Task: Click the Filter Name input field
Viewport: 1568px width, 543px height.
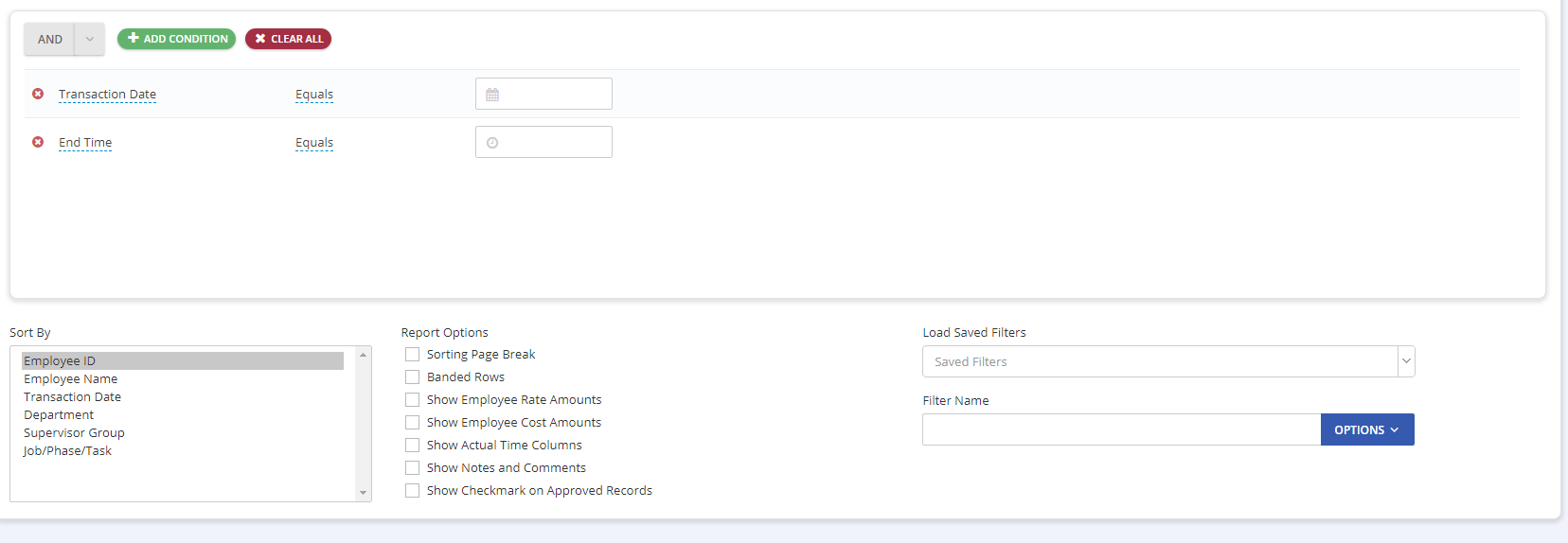Action: (x=1121, y=429)
